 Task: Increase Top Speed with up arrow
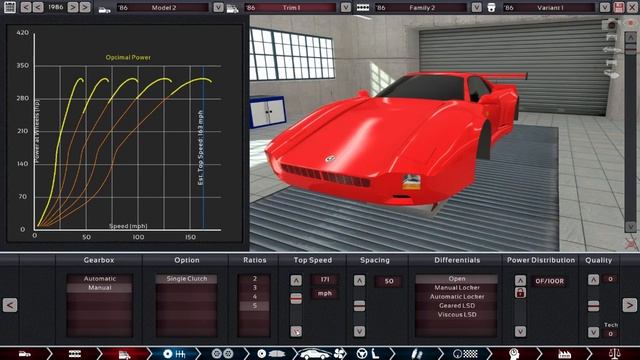click(296, 280)
